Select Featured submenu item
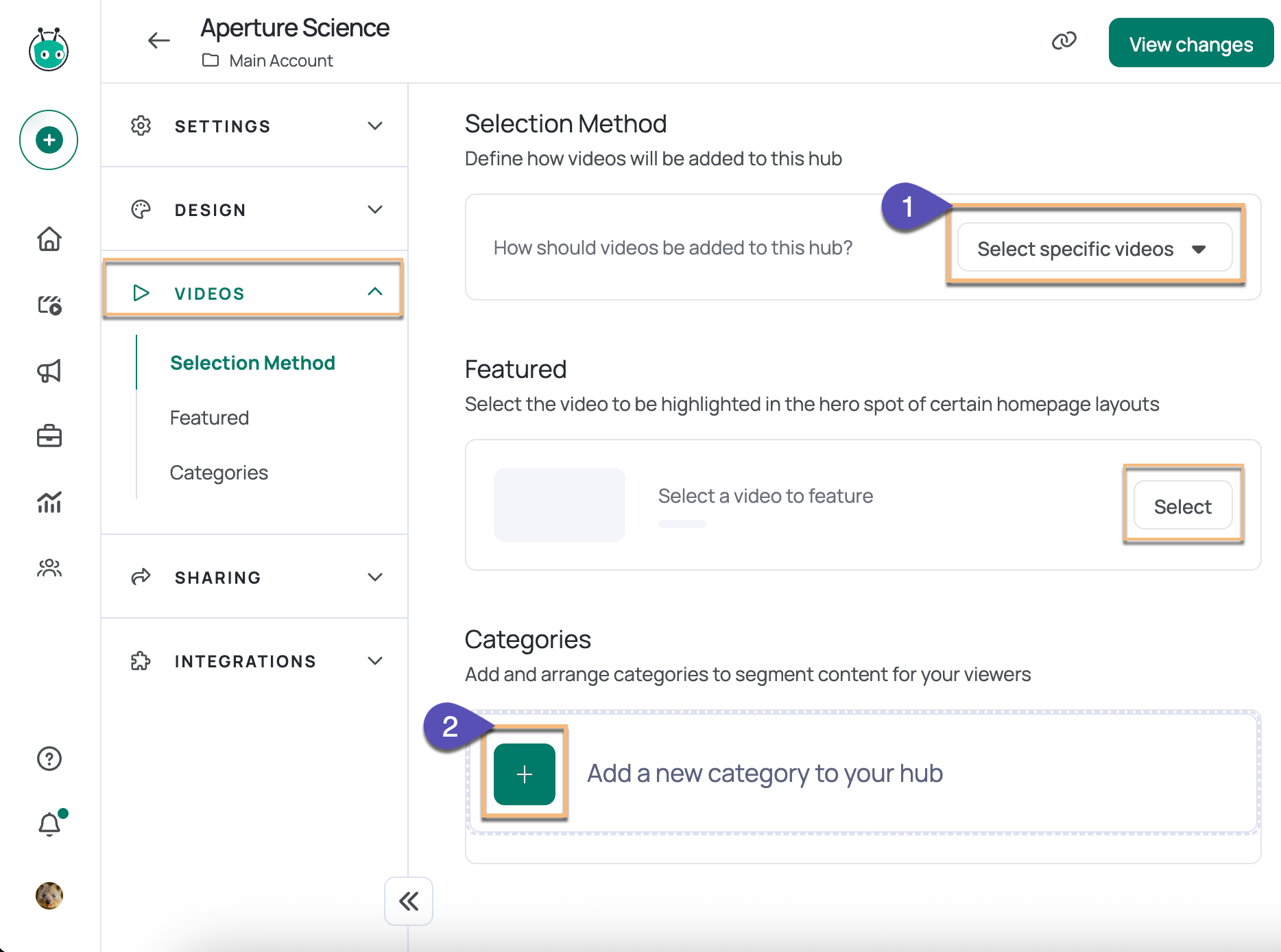Screen dimensions: 1281x952 209,418
